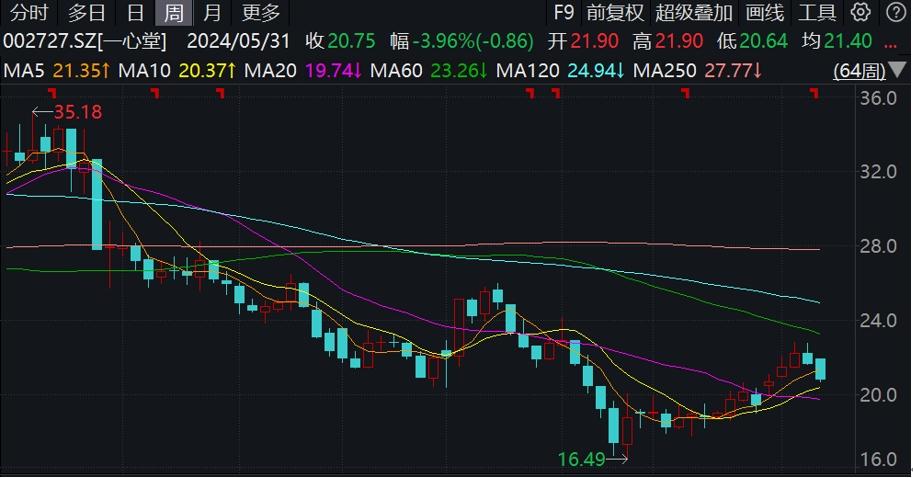Open the 更多 periods dropdown
Image resolution: width=913 pixels, height=478 pixels.
[262, 13]
